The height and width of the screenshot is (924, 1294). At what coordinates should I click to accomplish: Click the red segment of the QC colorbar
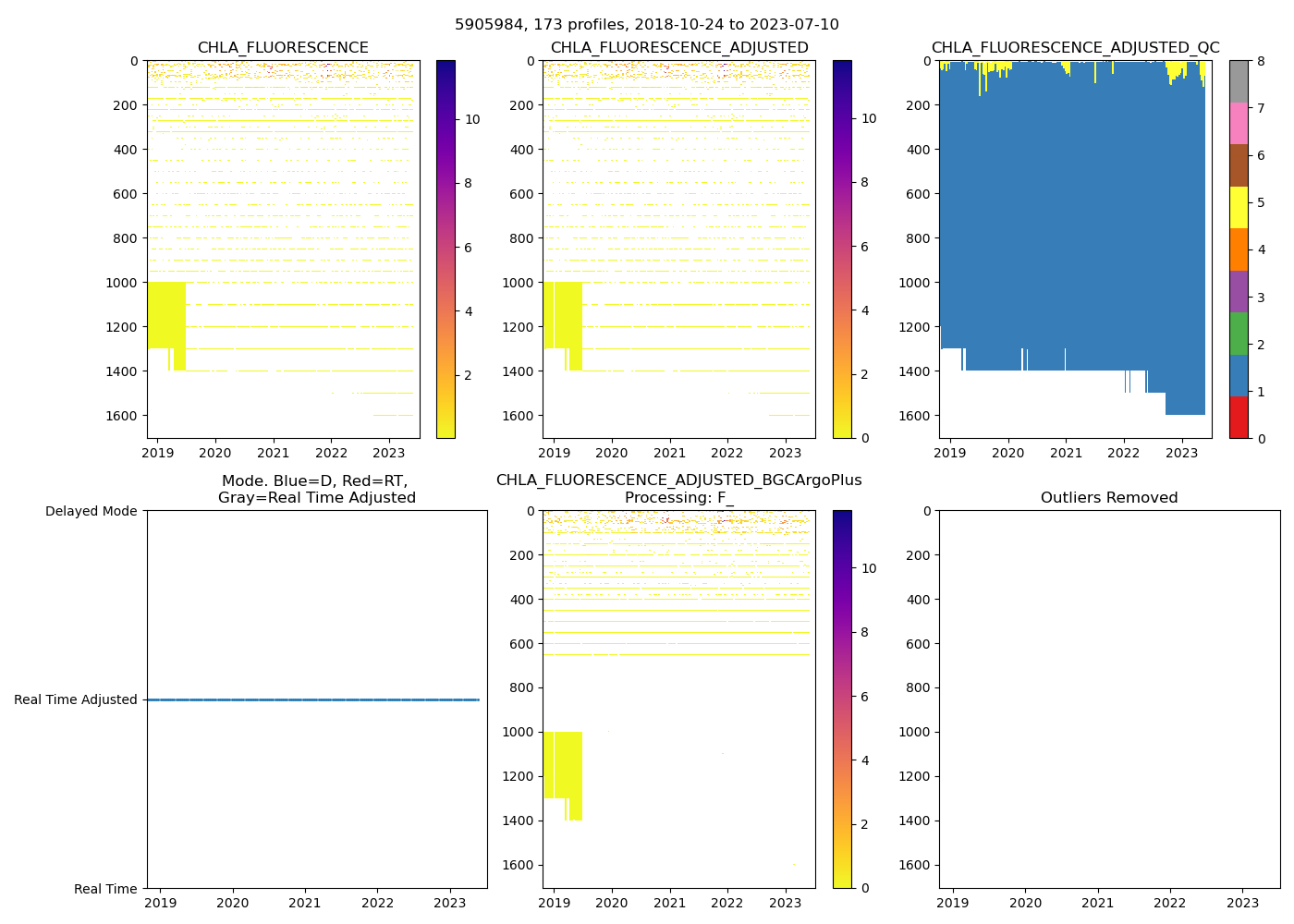tap(1239, 417)
